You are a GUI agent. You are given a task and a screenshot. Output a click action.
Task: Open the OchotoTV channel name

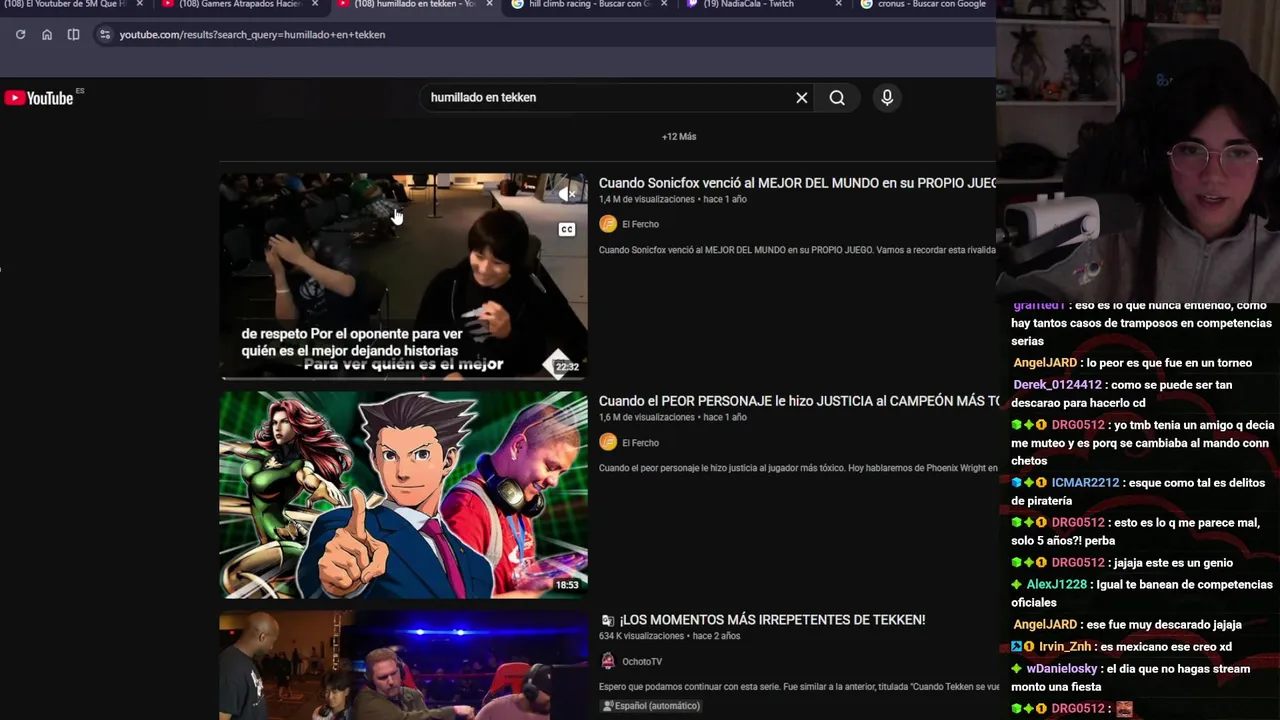[x=641, y=661]
